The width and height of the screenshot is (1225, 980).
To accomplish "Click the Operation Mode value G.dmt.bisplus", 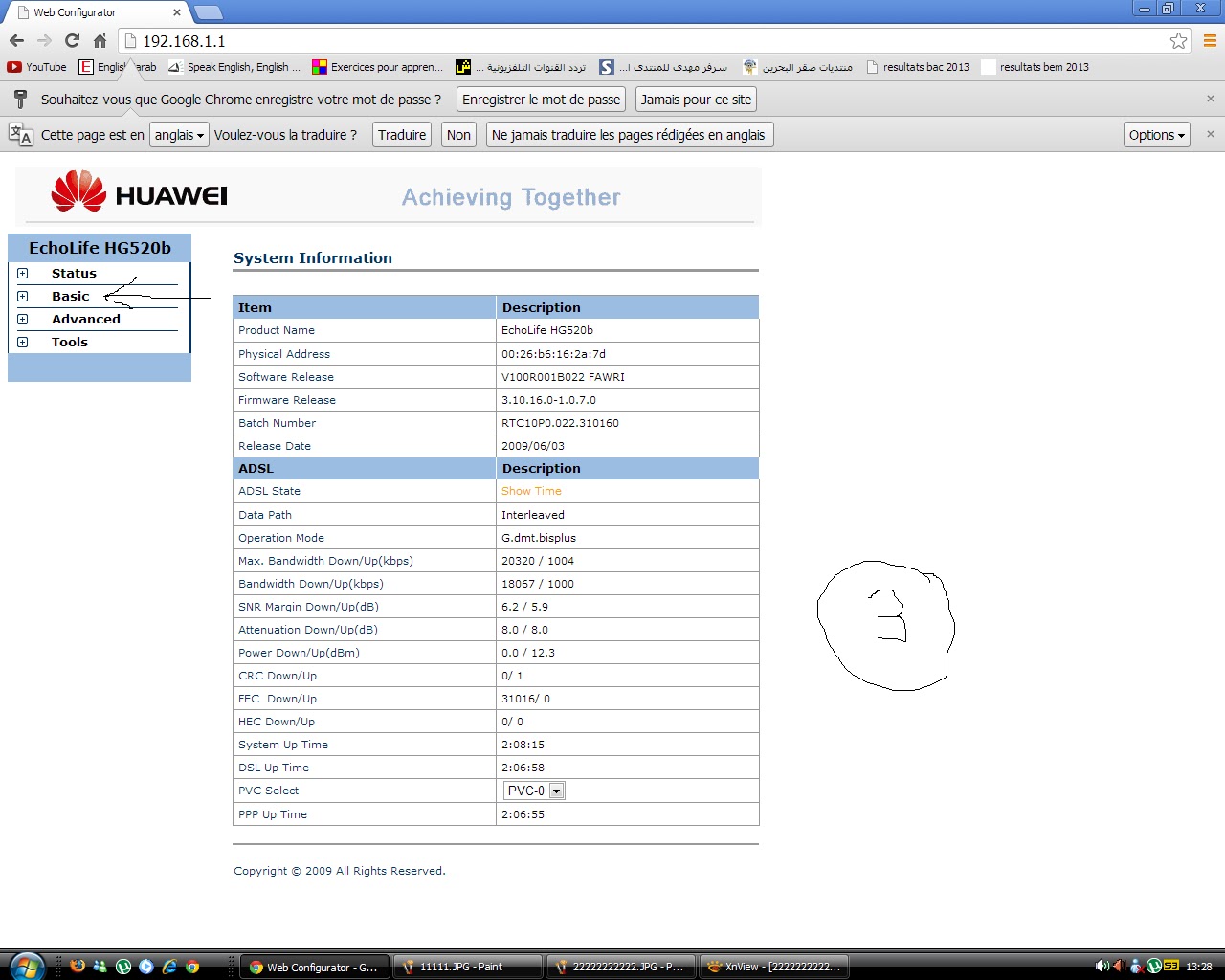I will 539,538.
